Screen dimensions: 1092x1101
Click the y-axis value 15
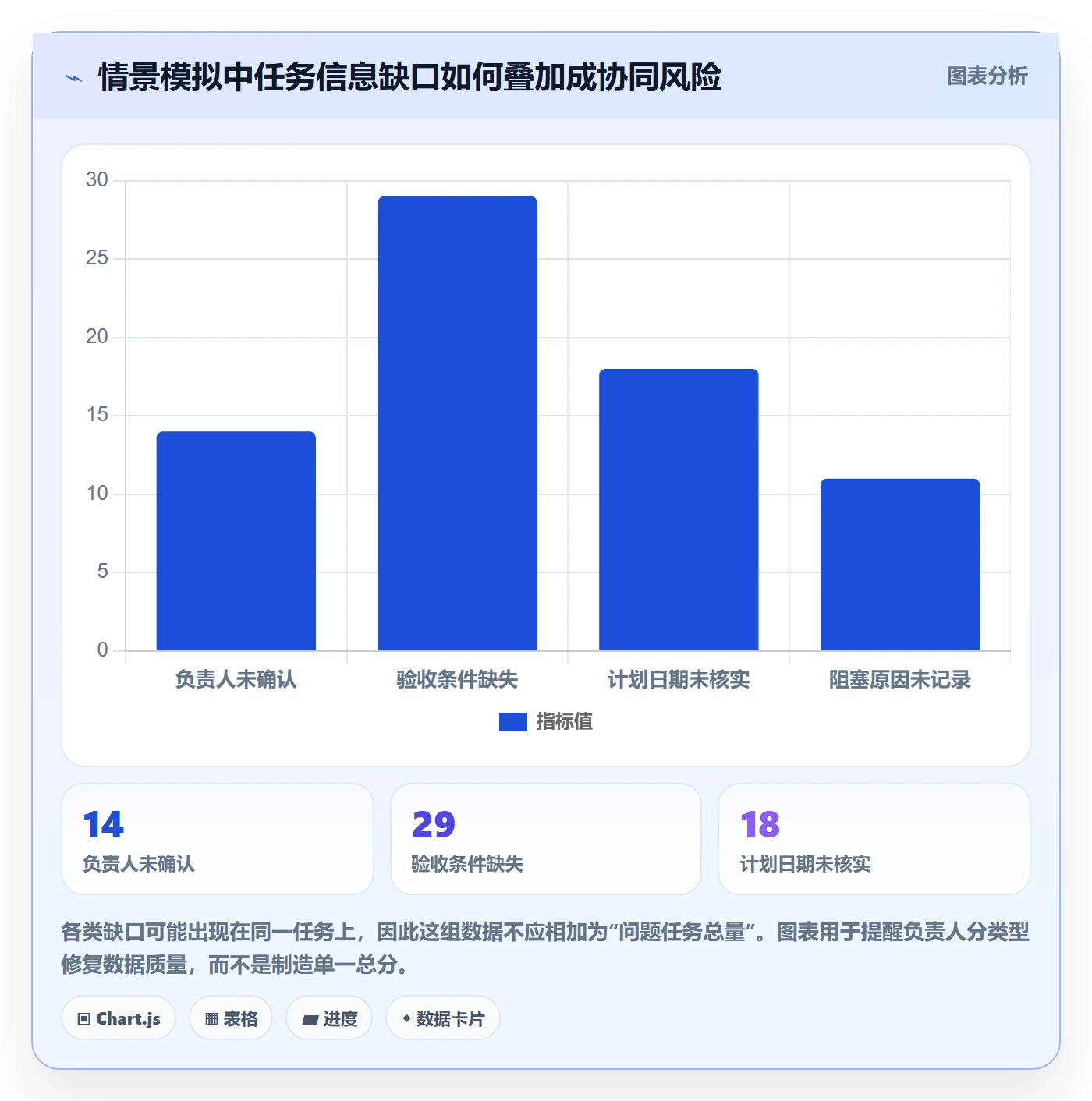(x=97, y=415)
